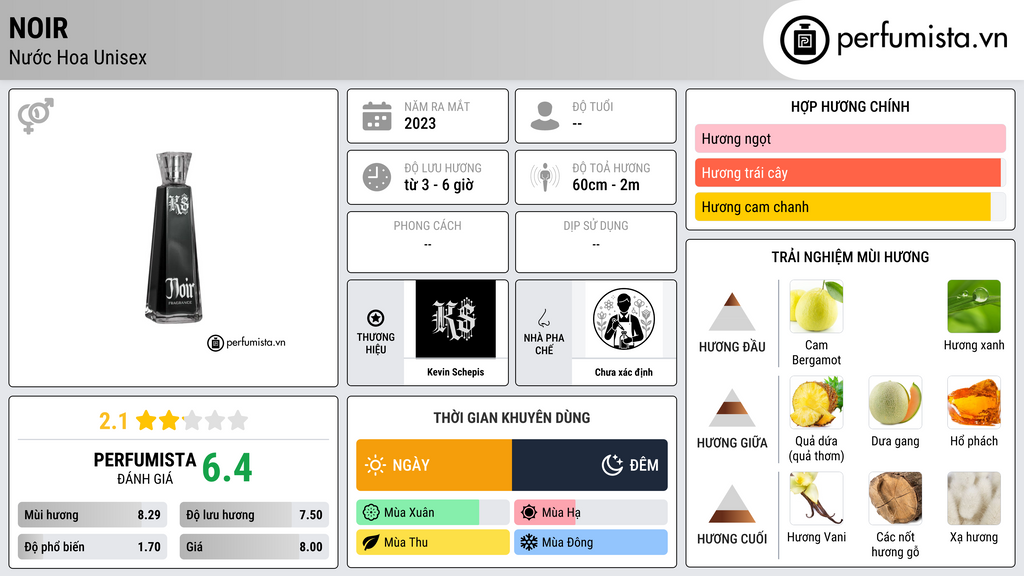Click the clock icon beside Độ lưu hương

click(377, 177)
